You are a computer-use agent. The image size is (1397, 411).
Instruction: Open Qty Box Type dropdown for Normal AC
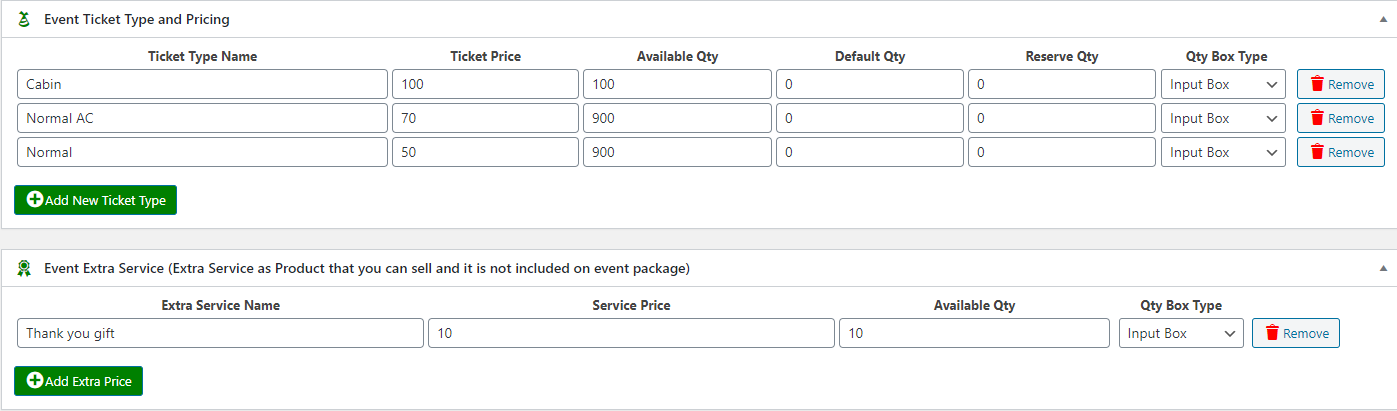point(1223,118)
